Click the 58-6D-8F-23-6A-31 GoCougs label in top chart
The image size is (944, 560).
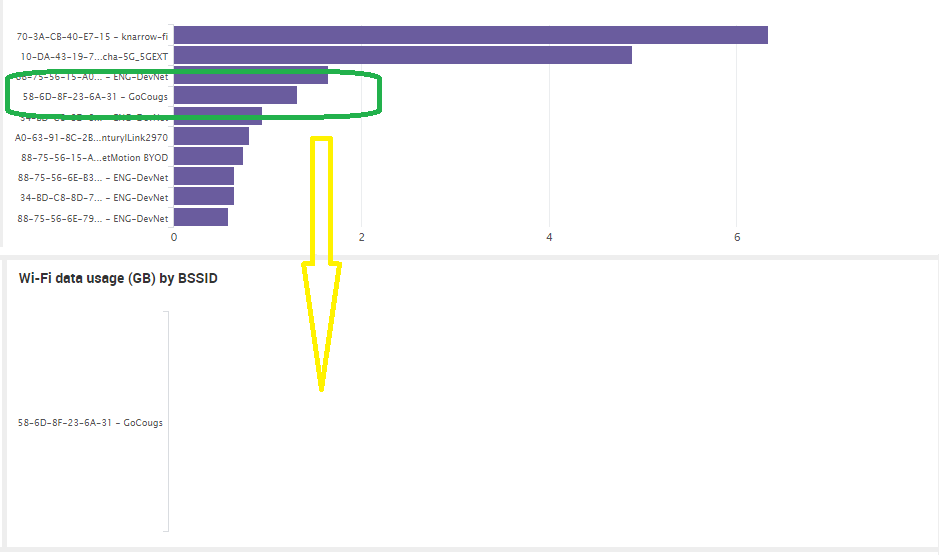pos(95,96)
